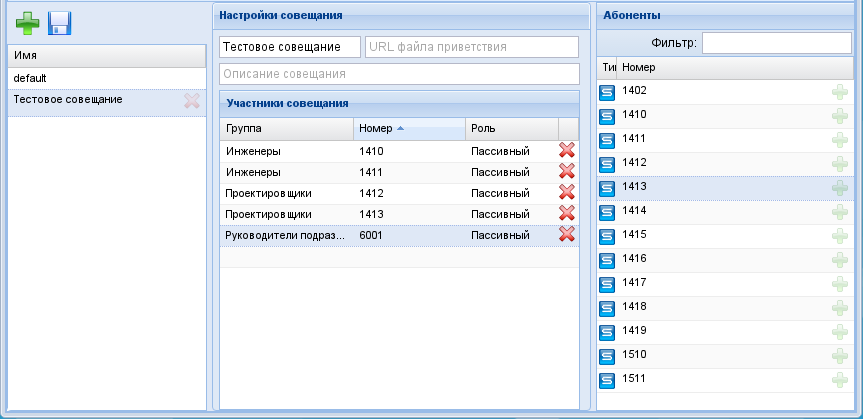Click the Роль column header
The image size is (863, 419).
(x=510, y=129)
